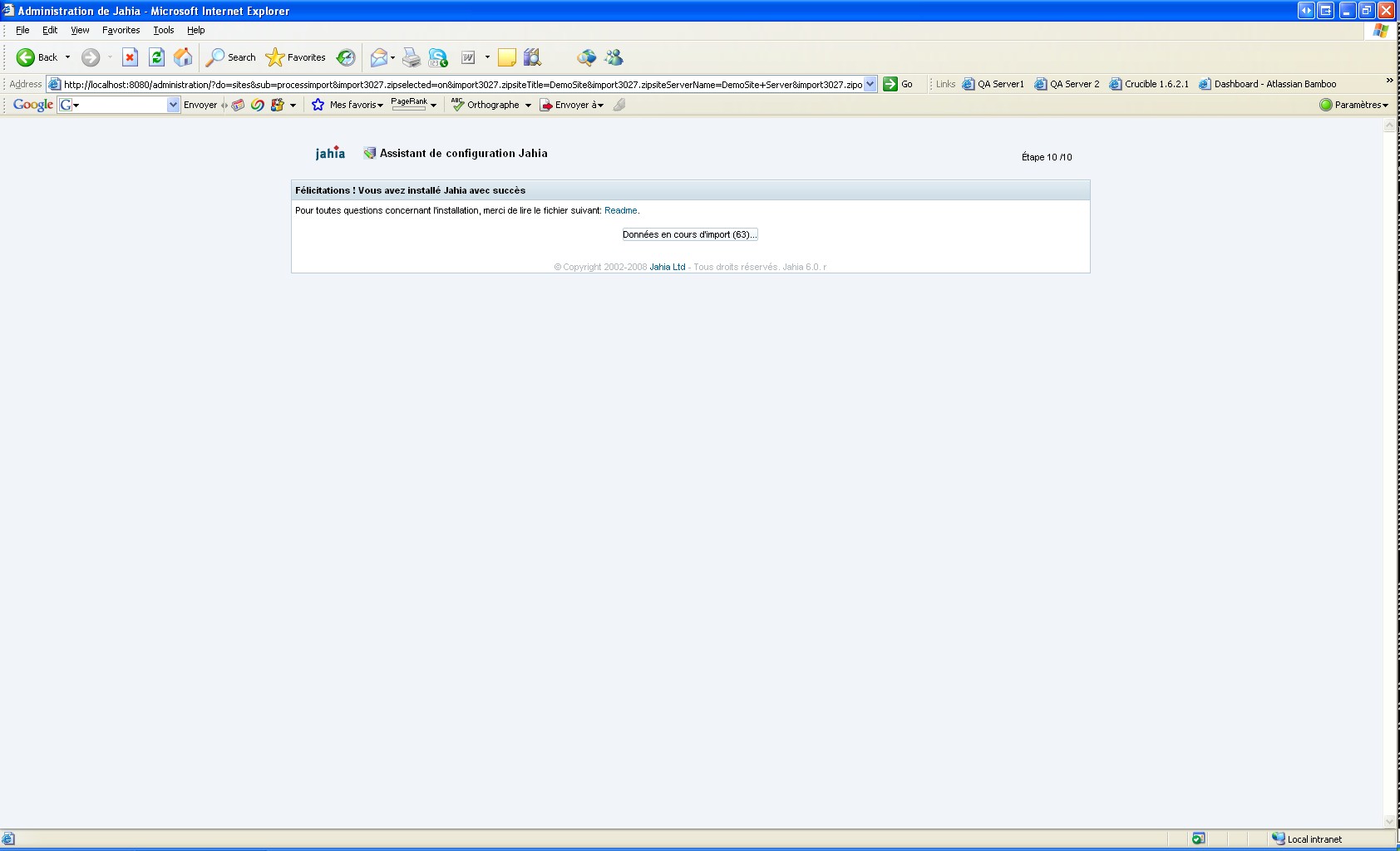
Task: Expand the Mail button dropdown arrow
Action: (392, 57)
